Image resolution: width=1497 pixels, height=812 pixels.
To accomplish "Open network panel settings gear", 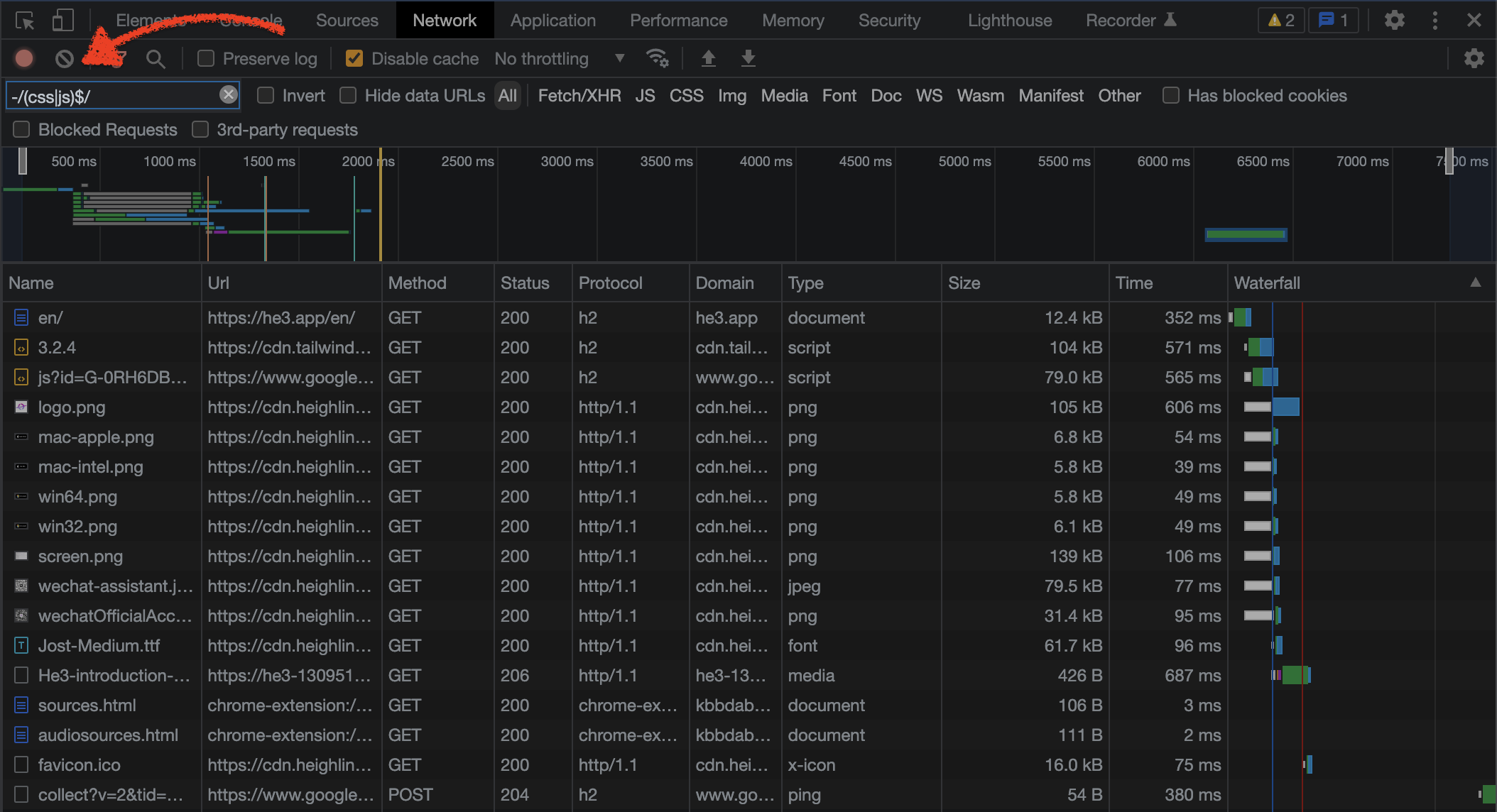I will (1474, 58).
